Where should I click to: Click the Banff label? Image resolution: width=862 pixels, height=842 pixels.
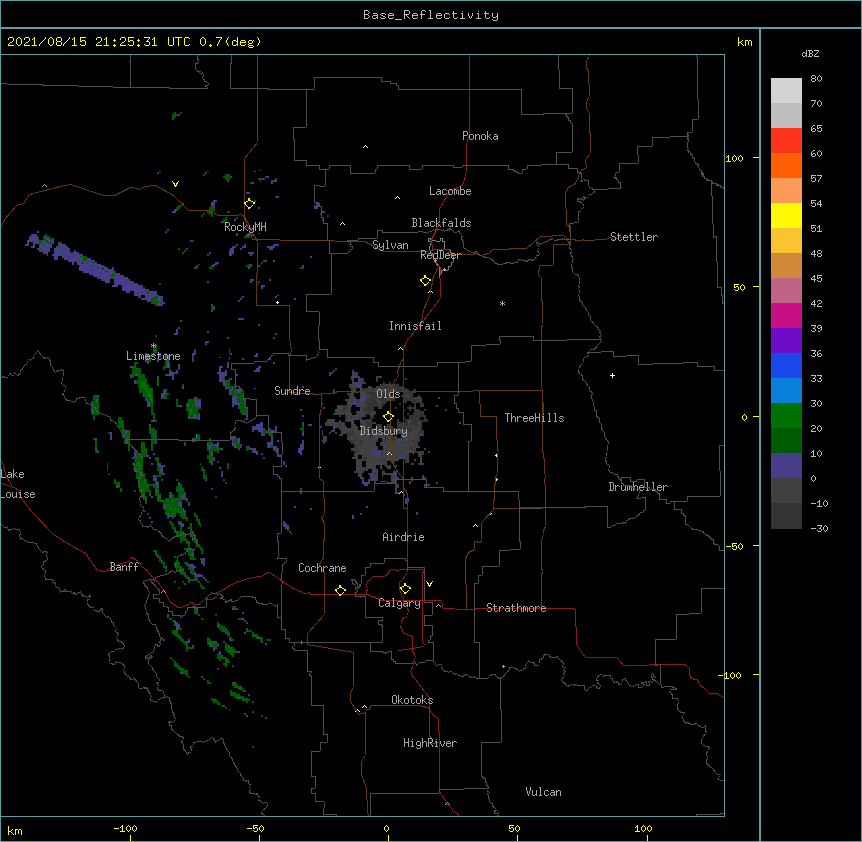[x=124, y=567]
